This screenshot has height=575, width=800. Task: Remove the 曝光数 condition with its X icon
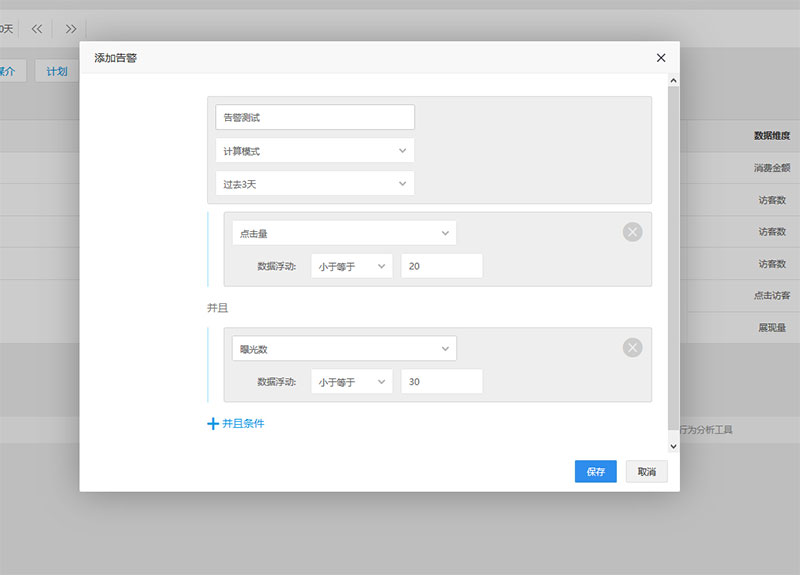click(x=632, y=348)
